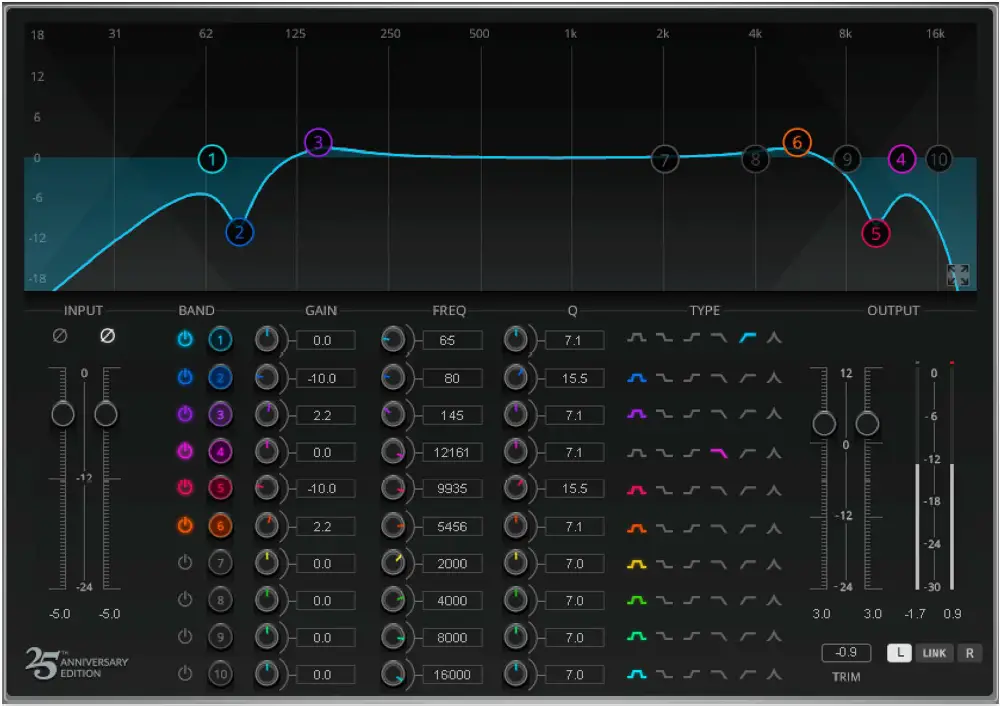This screenshot has width=1000, height=706.
Task: Click the TRIM value field showing -0.9
Action: (x=845, y=652)
